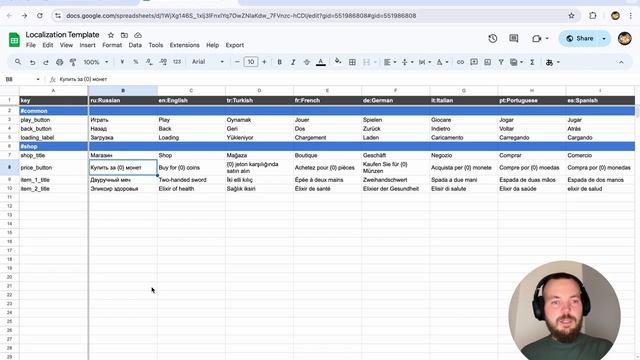
Task: Open filter views dropdown
Action: [516, 62]
